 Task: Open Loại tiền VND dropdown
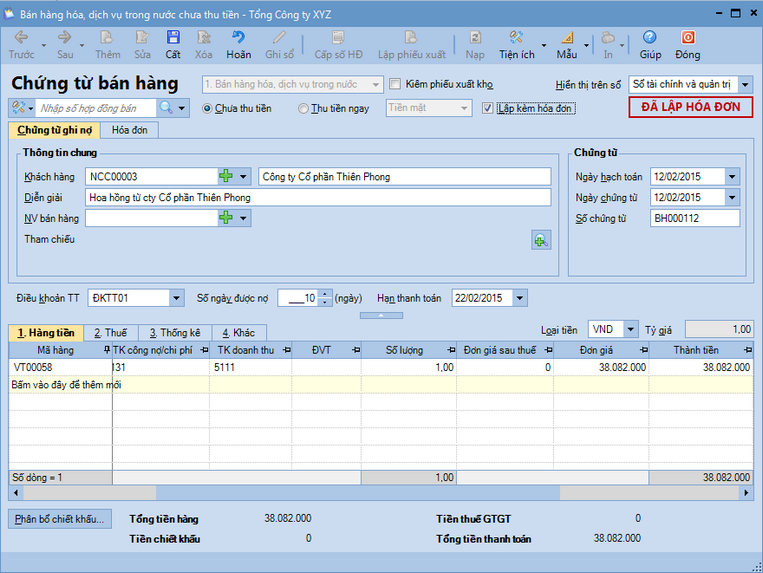point(631,329)
